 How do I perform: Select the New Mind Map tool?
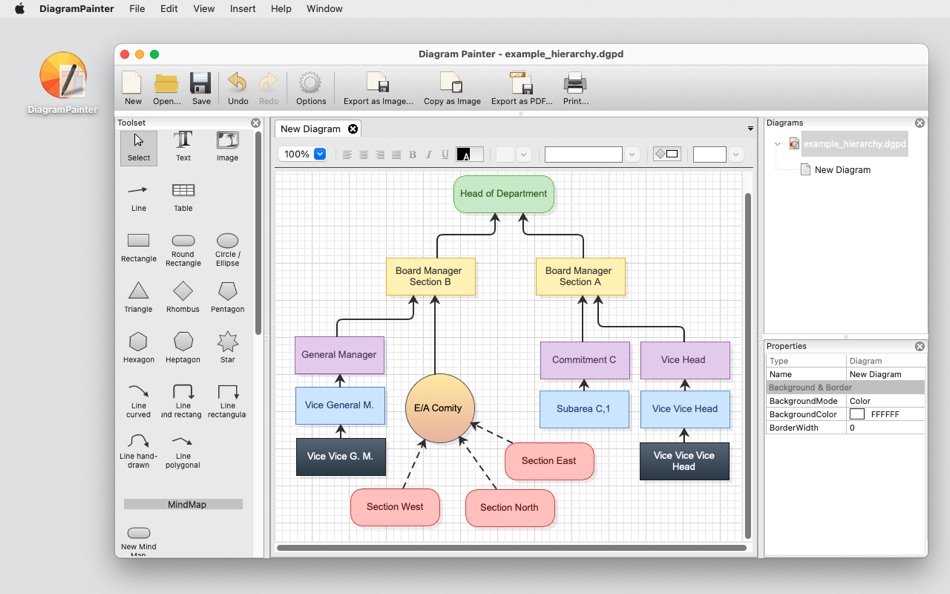[x=138, y=541]
